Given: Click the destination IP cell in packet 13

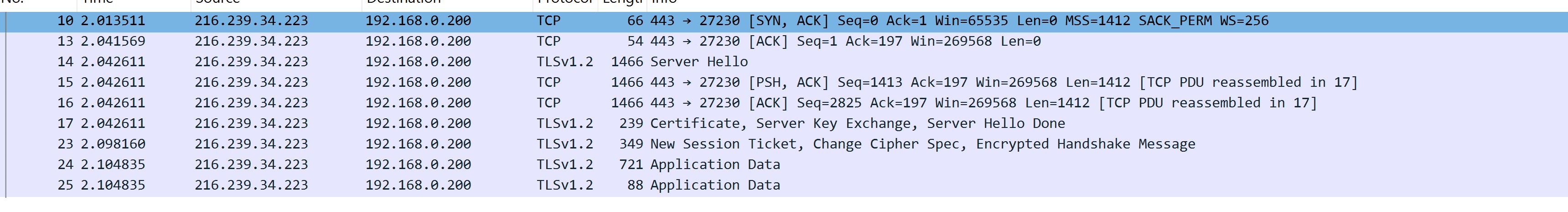Looking at the screenshot, I should (x=418, y=42).
